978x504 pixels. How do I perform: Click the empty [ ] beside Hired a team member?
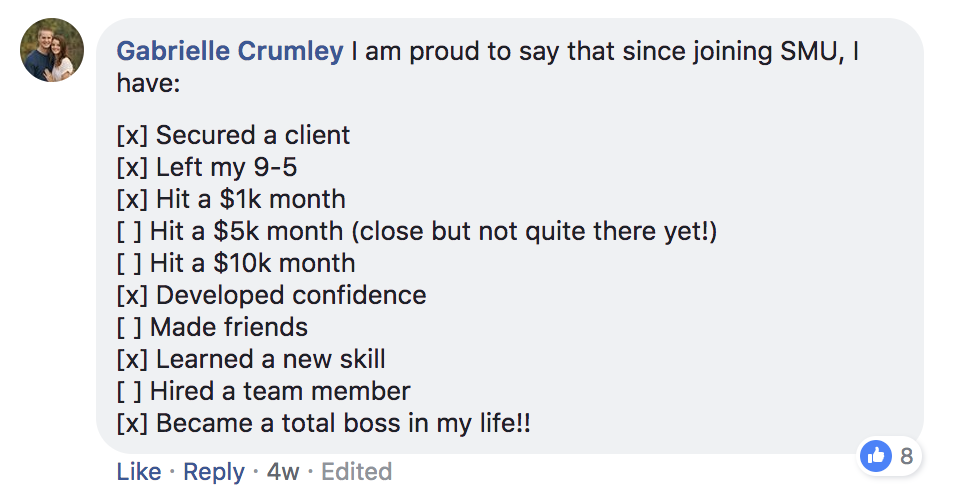[x=130, y=391]
